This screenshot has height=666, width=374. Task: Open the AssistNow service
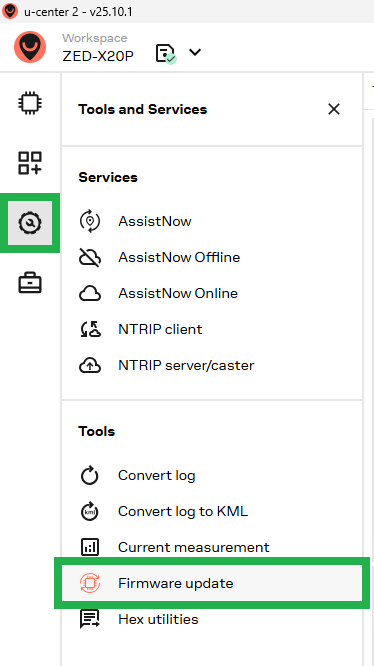[155, 221]
